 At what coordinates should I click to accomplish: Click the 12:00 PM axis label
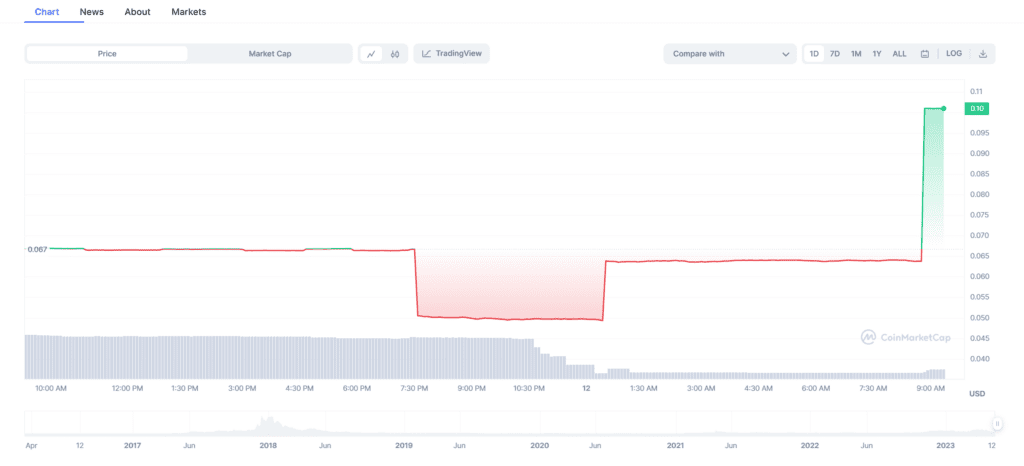127,388
